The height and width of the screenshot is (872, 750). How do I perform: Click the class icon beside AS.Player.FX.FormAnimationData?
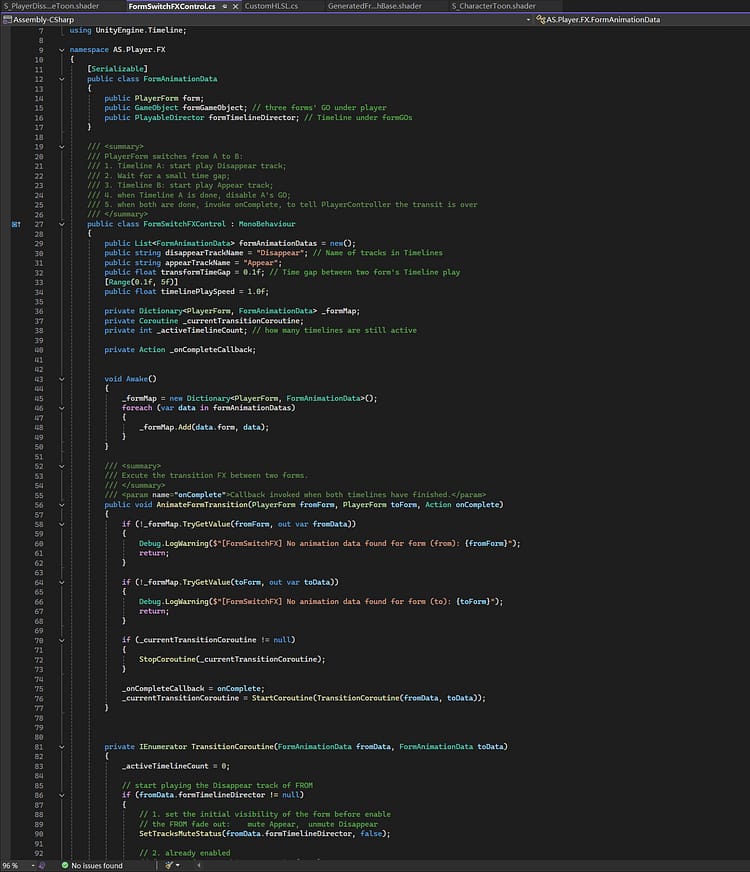click(540, 19)
